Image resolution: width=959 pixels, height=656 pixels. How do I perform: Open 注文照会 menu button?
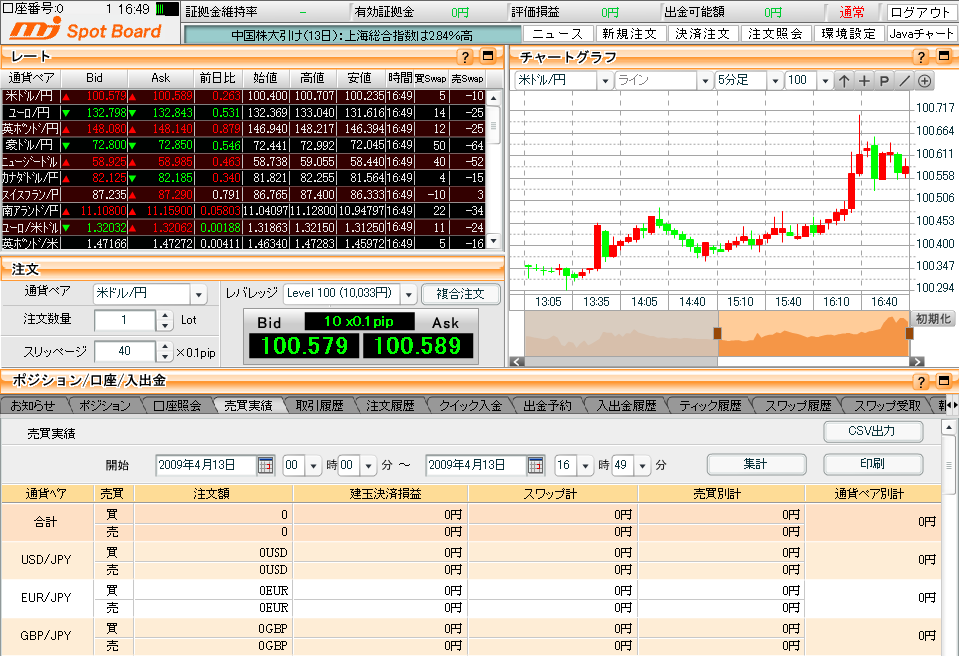(776, 34)
